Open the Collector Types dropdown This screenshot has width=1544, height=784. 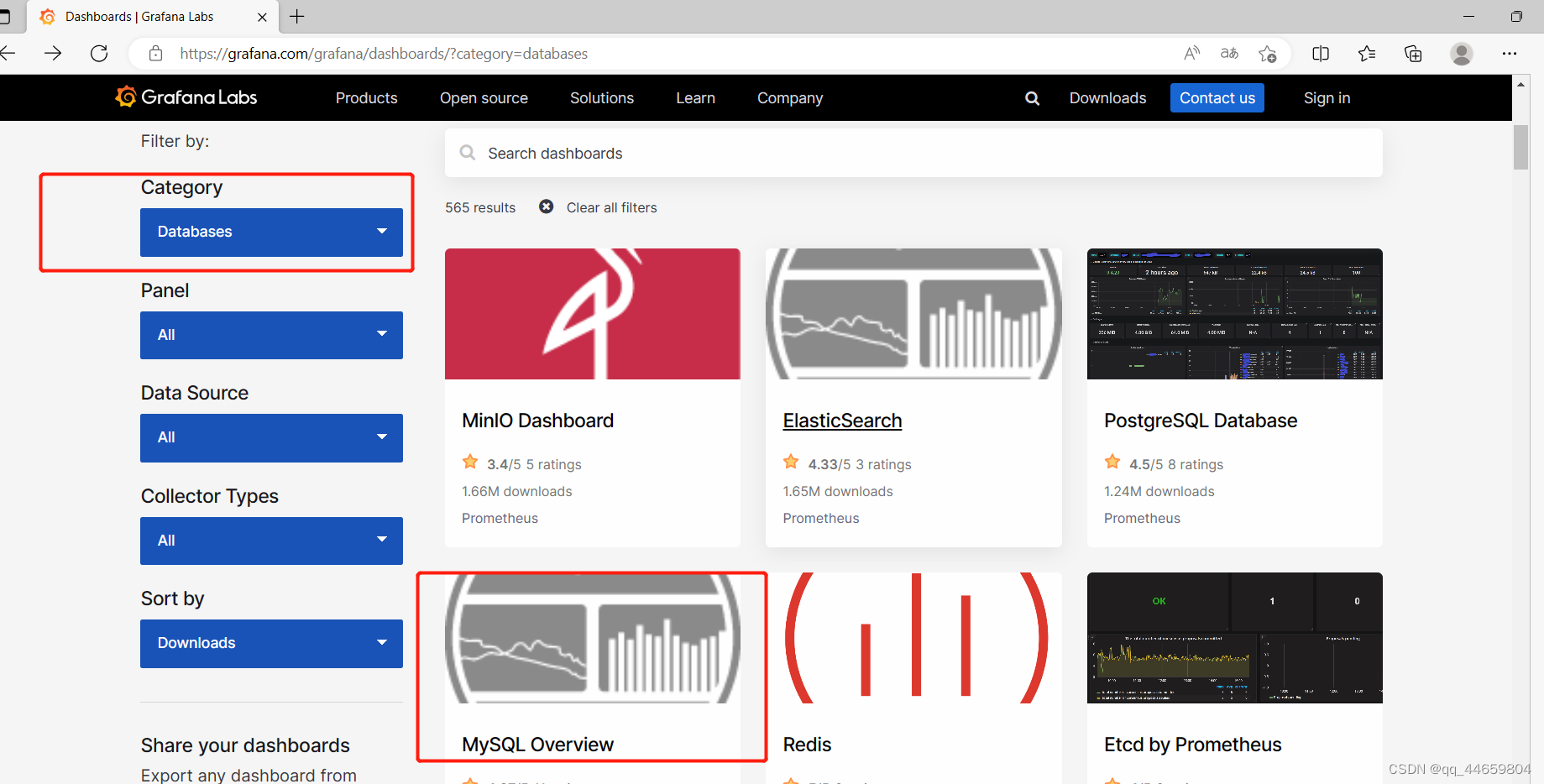tap(271, 541)
